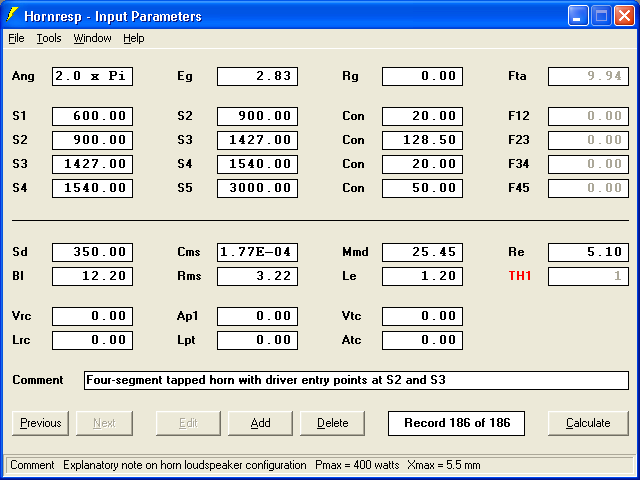Click the Sd label

(x=20, y=252)
